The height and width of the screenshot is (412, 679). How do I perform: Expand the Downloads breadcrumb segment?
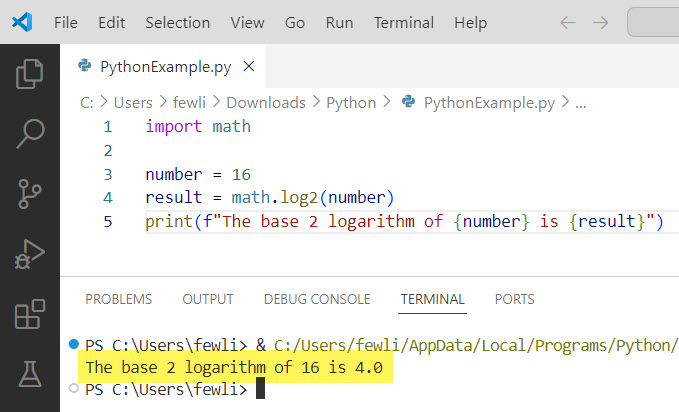[x=266, y=103]
